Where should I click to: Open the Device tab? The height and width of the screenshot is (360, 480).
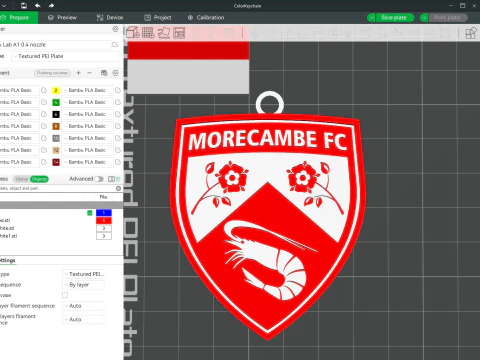[110, 18]
